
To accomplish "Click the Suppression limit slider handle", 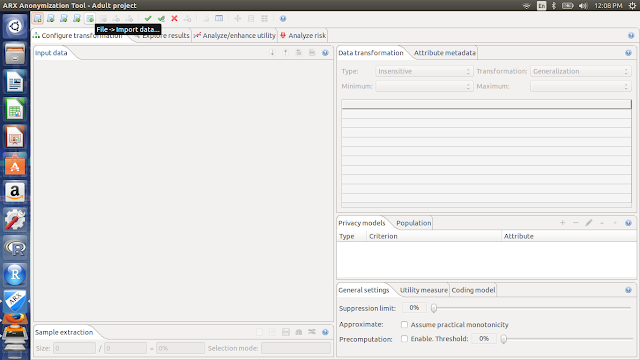I will pyautogui.click(x=434, y=308).
